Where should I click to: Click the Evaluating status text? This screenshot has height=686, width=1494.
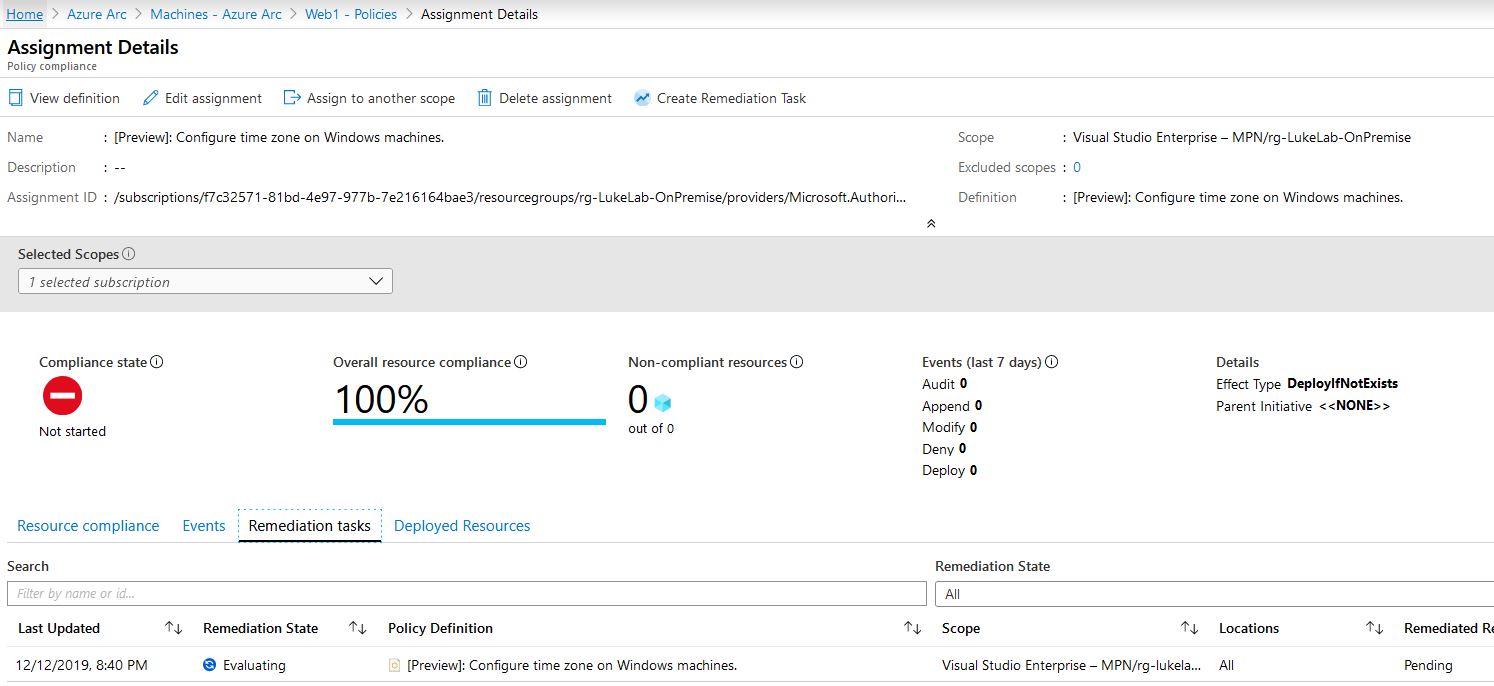pyautogui.click(x=254, y=665)
